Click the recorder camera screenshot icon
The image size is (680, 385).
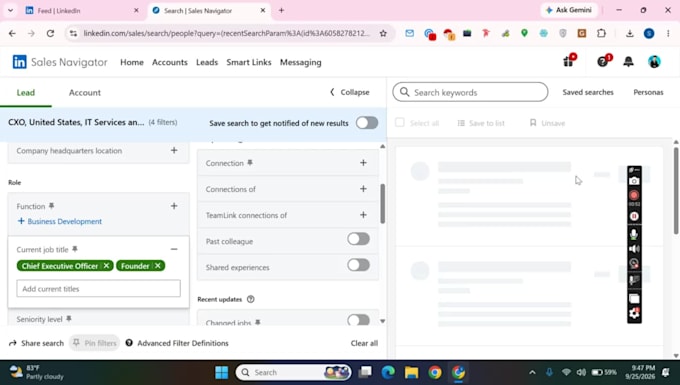tap(634, 181)
